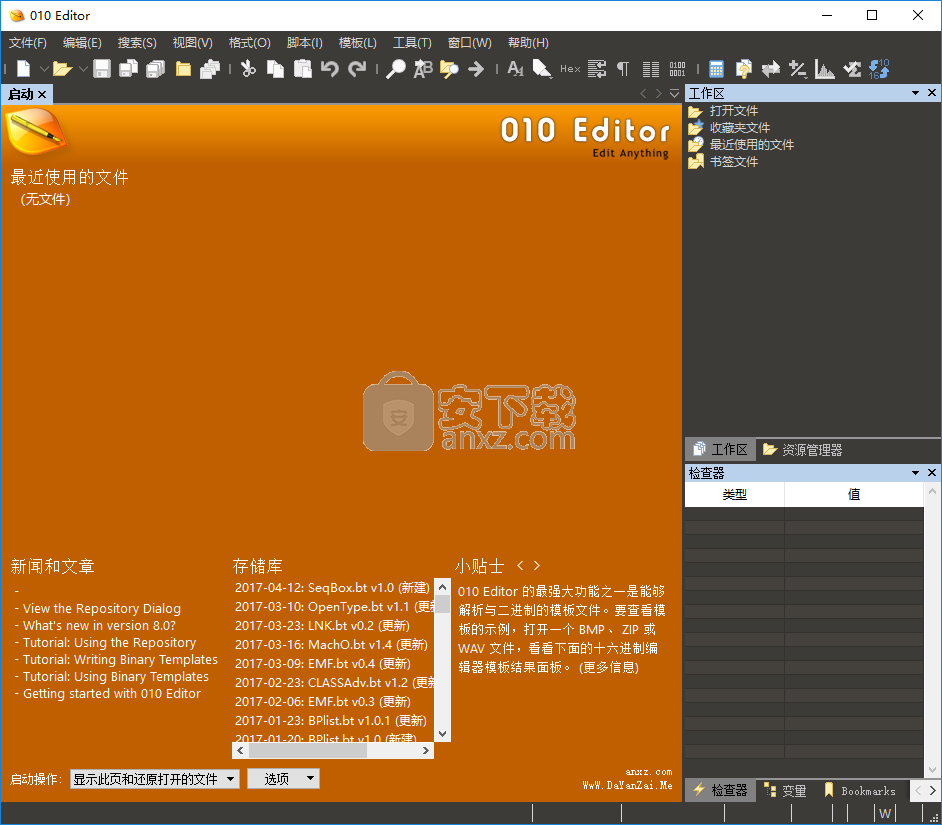
Task: Click the 类型 column header in inspector
Action: coord(734,494)
